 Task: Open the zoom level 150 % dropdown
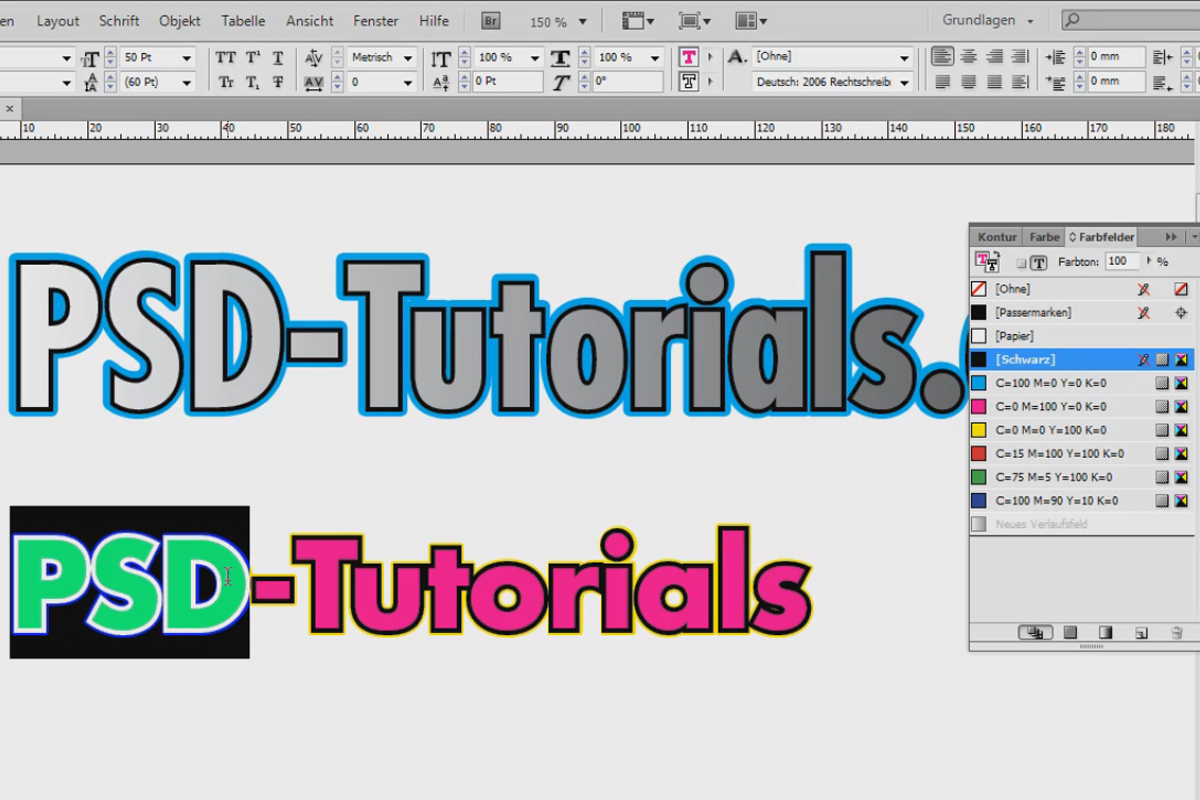pyautogui.click(x=584, y=21)
